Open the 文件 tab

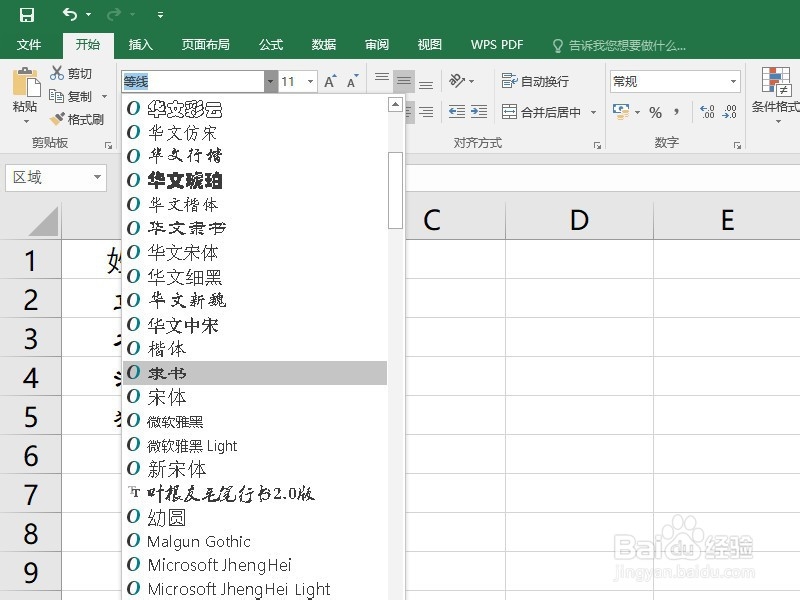point(29,45)
